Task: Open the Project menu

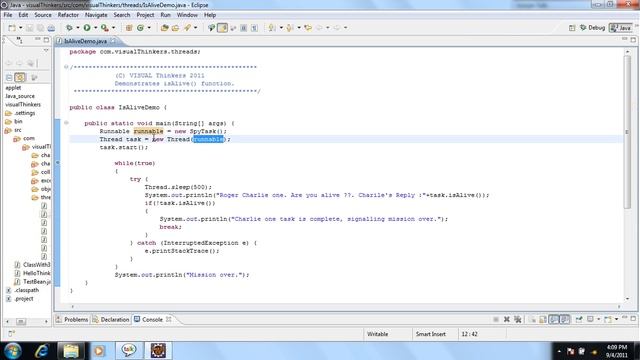Action: (145, 15)
